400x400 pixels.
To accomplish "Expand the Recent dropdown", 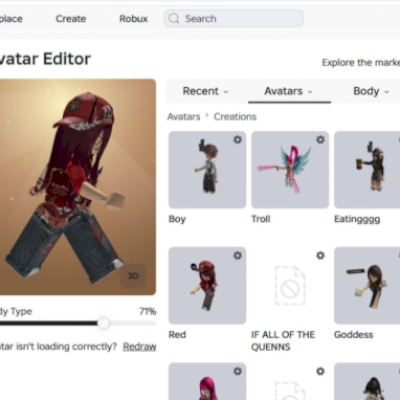I will [206, 91].
